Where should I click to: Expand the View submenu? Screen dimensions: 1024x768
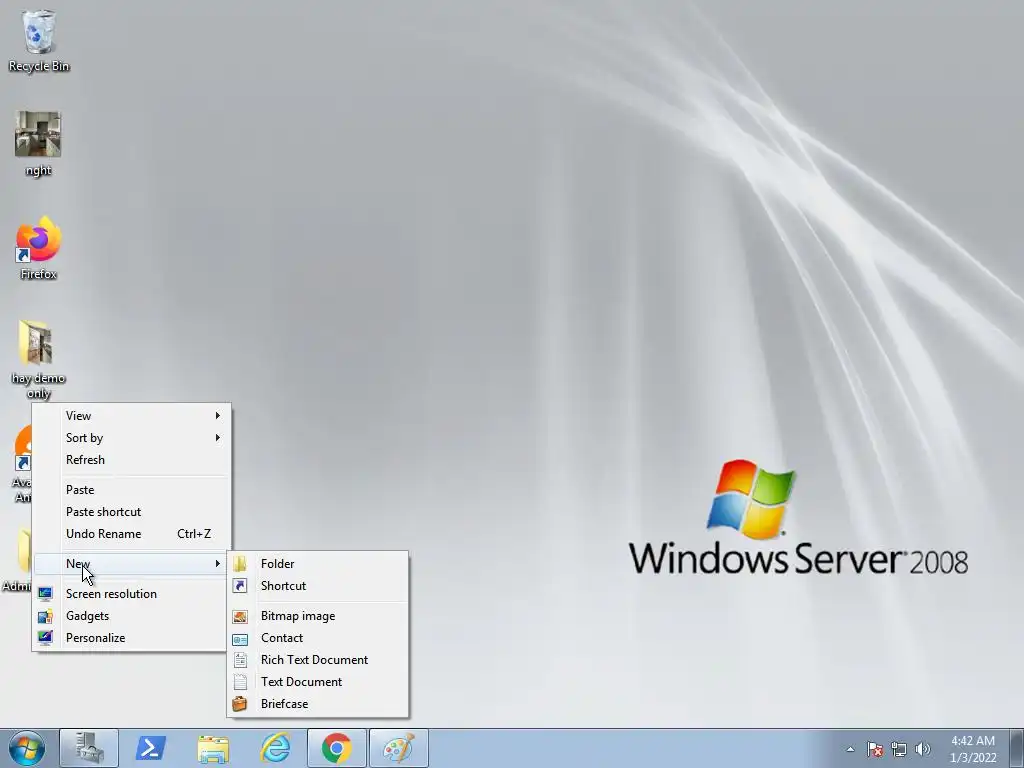point(131,416)
